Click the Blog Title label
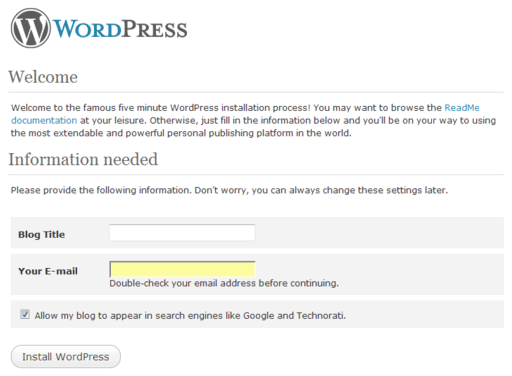The width and height of the screenshot is (512, 376). pyautogui.click(x=42, y=234)
